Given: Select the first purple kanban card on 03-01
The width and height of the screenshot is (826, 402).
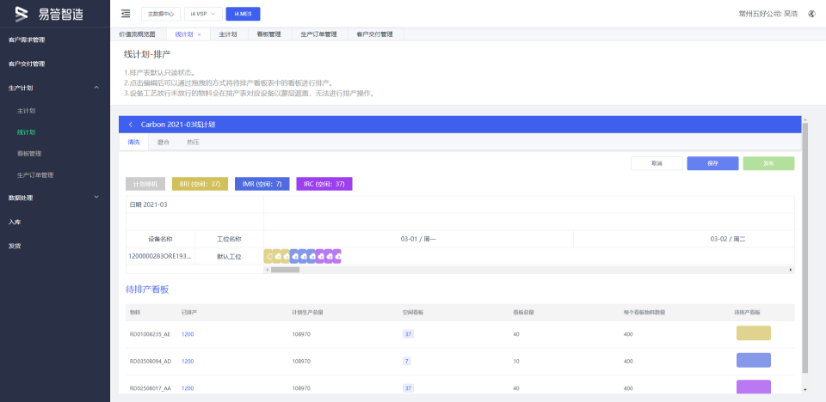Looking at the screenshot, I should [x=320, y=257].
